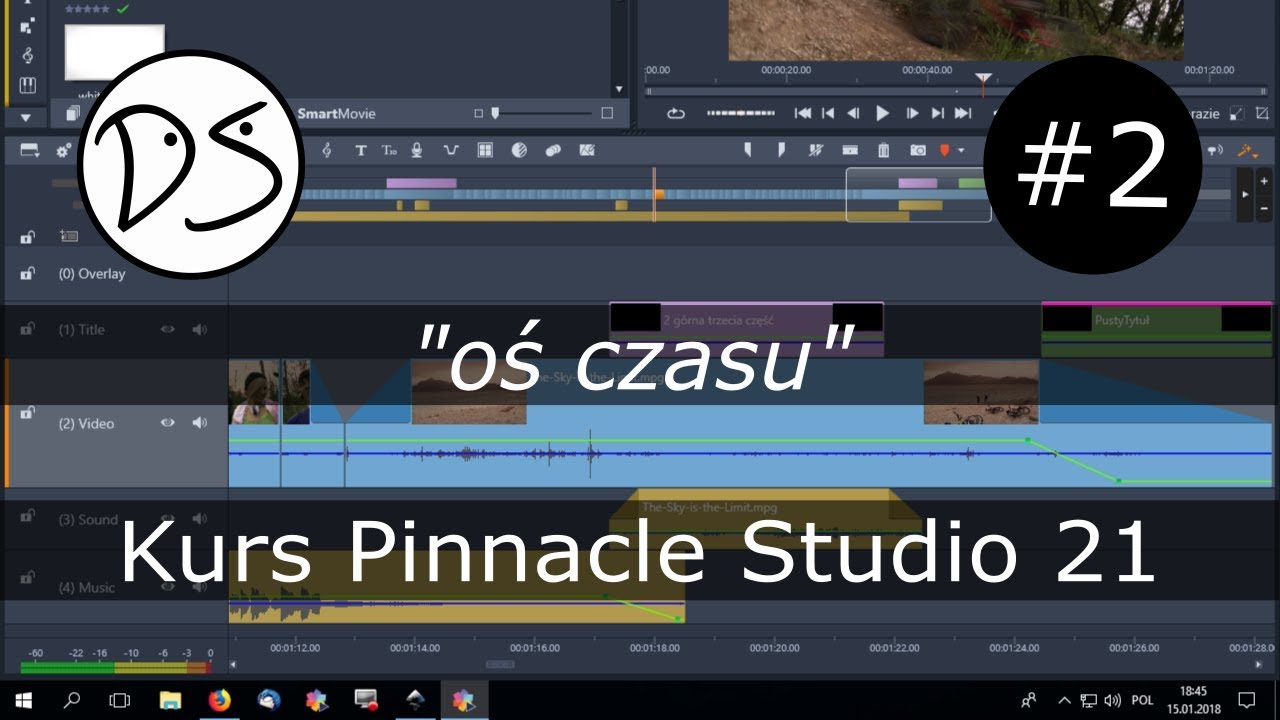Activate the audio ducking tool

pyautogui.click(x=451, y=150)
